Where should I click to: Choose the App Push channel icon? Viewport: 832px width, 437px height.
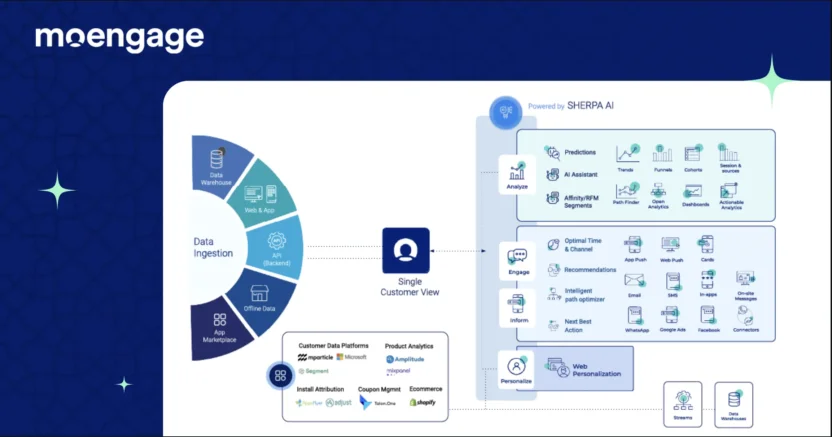coord(634,246)
